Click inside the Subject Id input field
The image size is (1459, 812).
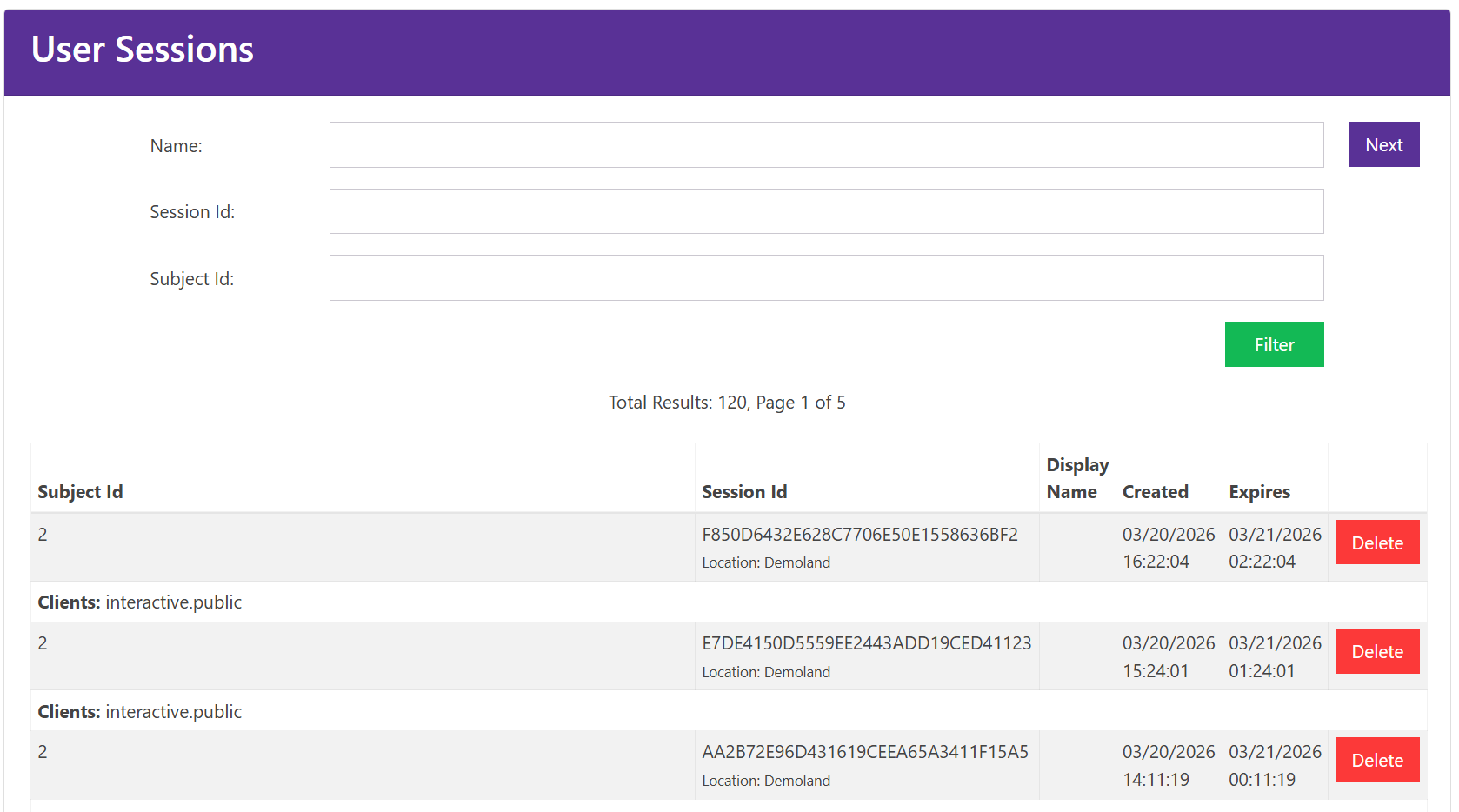[x=826, y=277]
